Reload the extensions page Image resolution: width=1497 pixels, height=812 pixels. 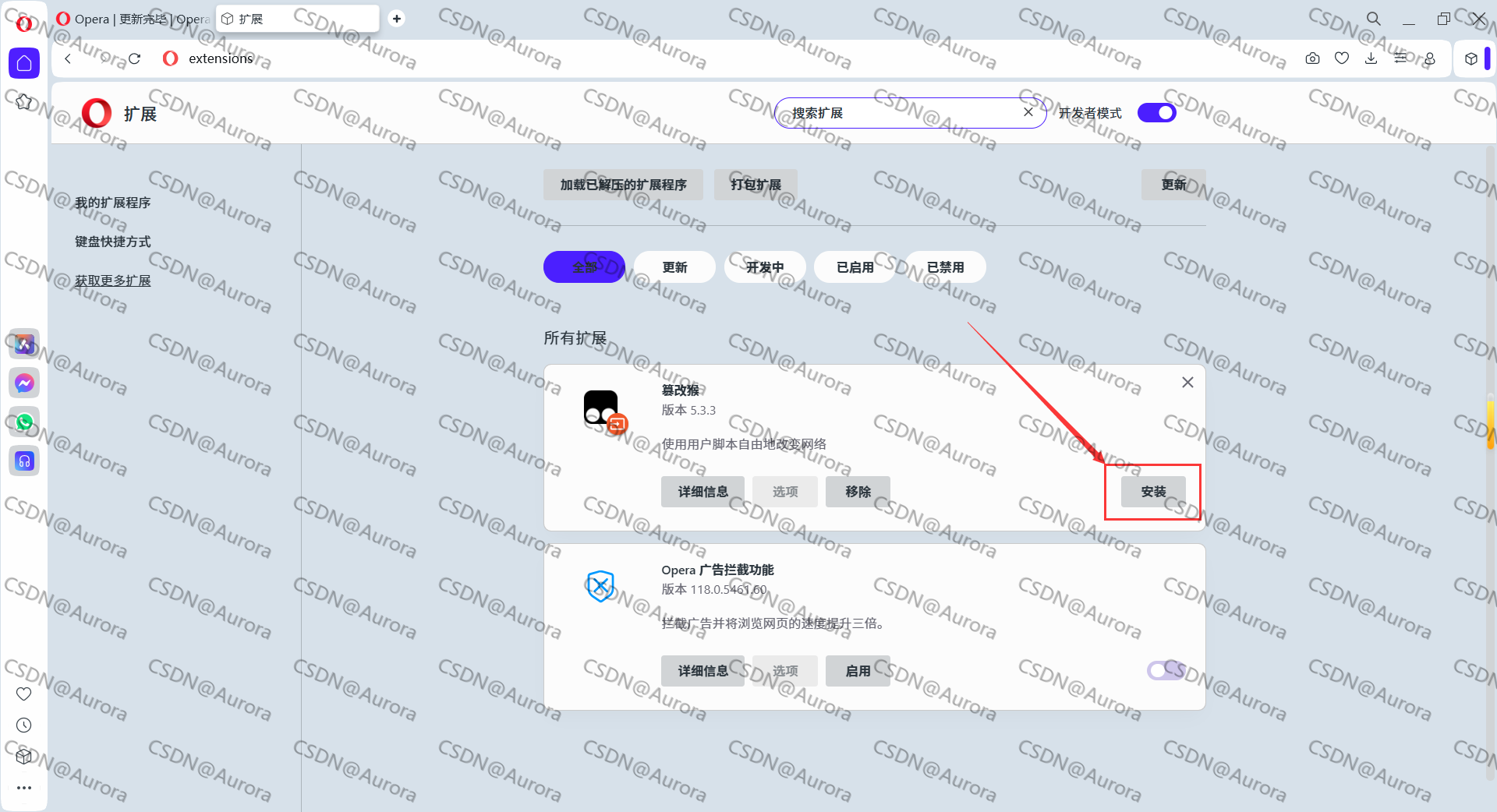click(x=134, y=58)
